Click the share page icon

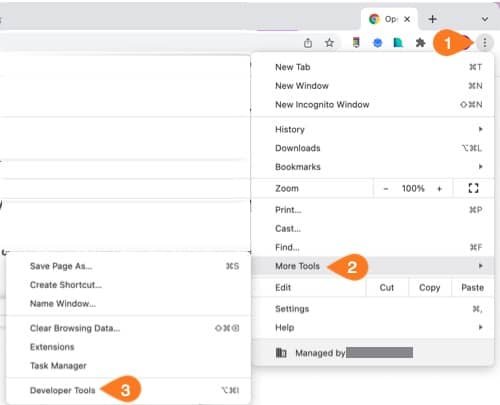click(308, 43)
